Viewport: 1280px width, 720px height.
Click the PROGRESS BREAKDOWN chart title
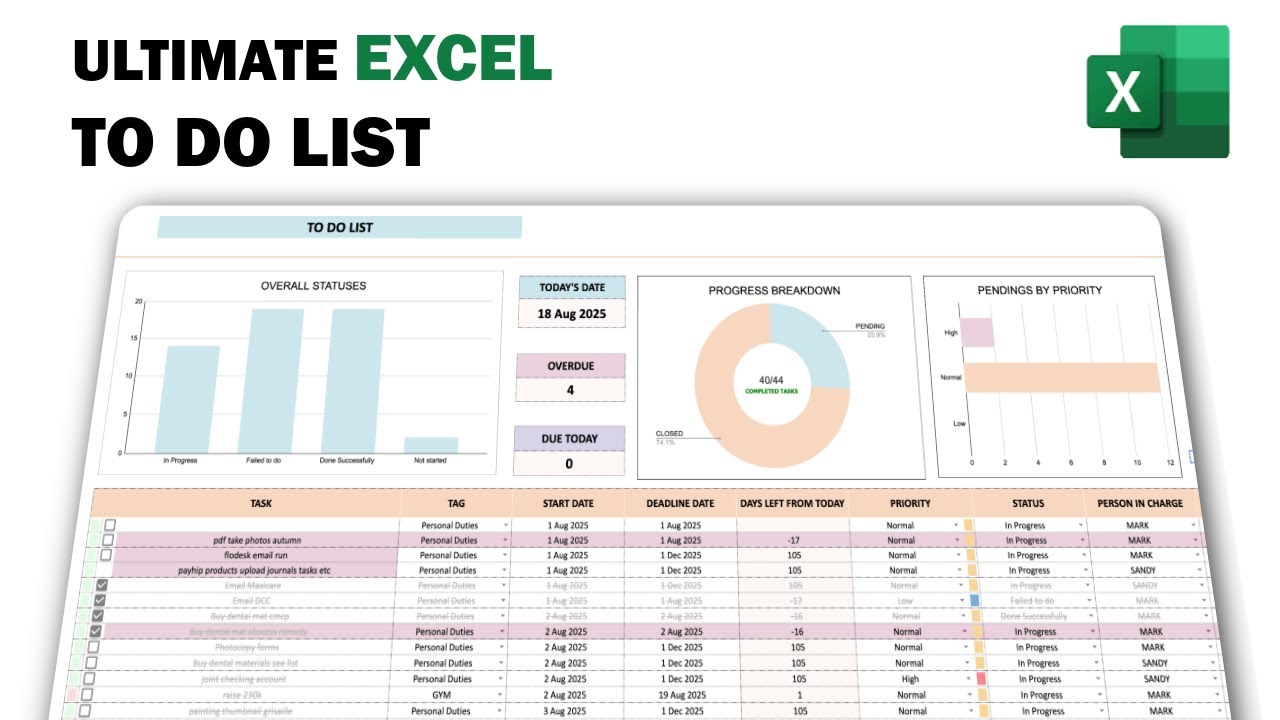(774, 291)
